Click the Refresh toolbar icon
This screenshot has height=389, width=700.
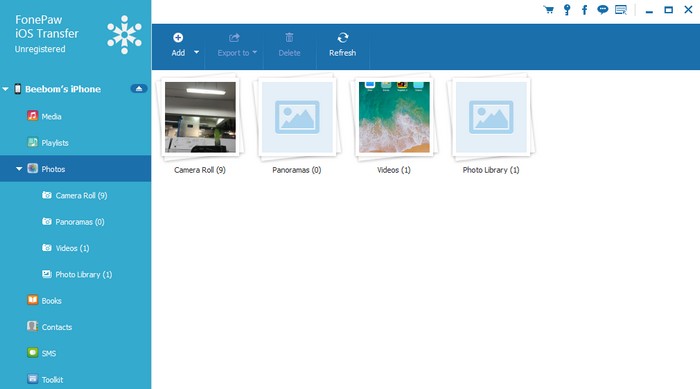point(343,38)
